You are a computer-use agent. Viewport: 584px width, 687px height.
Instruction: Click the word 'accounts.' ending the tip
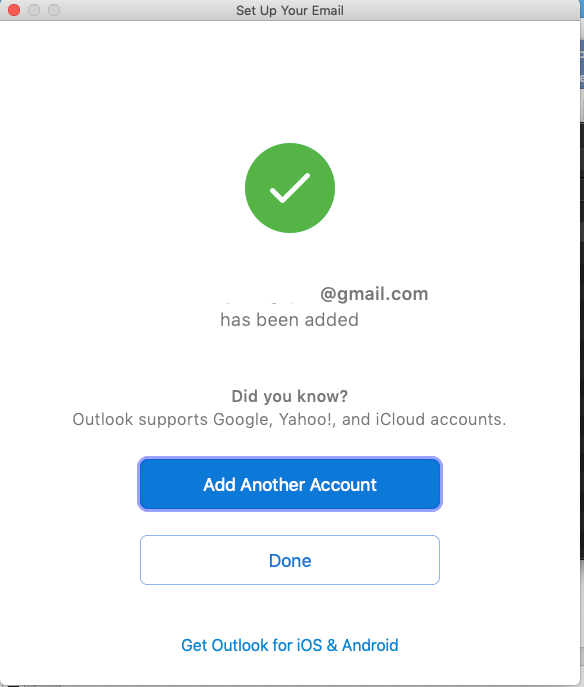tap(468, 420)
